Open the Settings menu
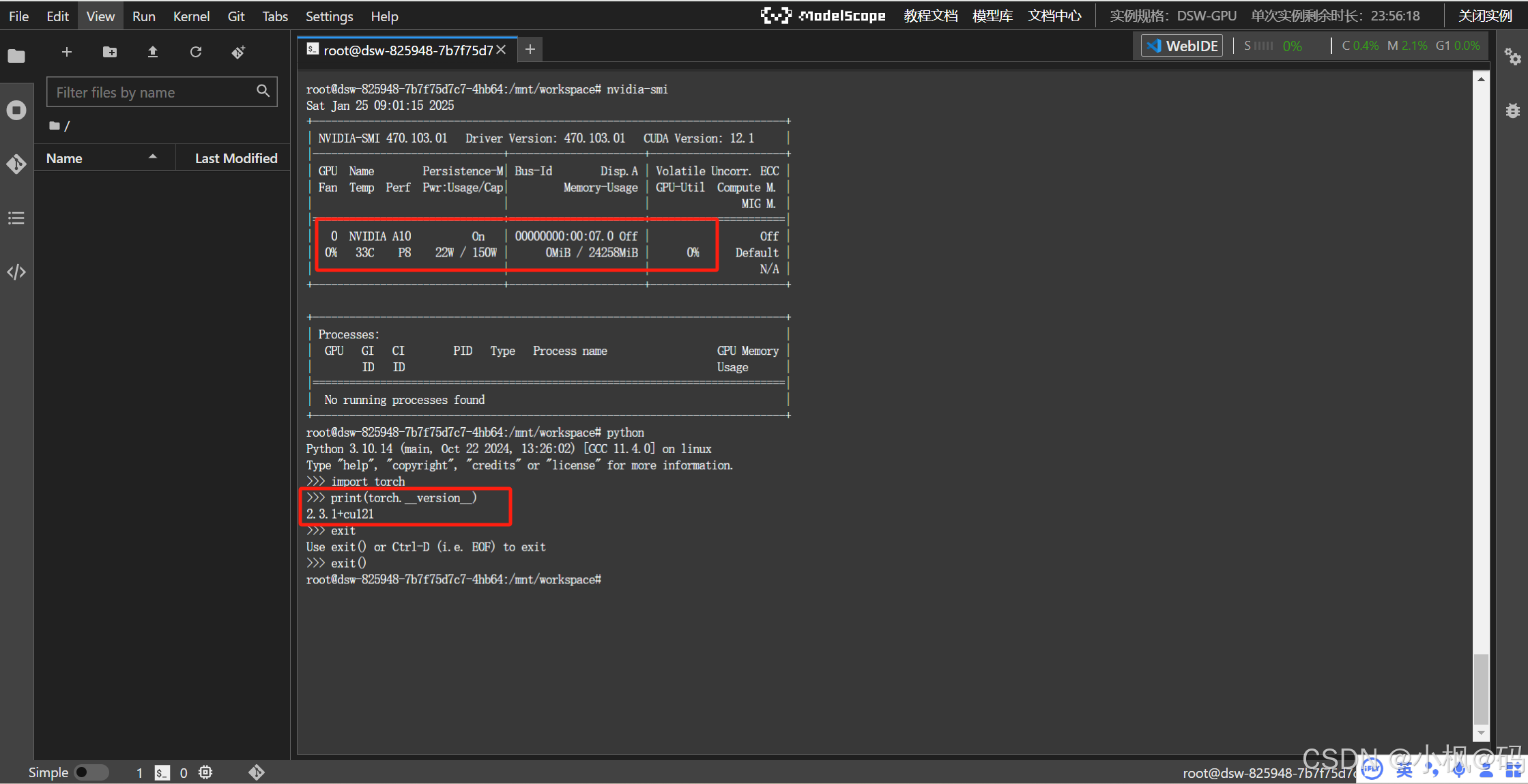1528x784 pixels. click(329, 16)
